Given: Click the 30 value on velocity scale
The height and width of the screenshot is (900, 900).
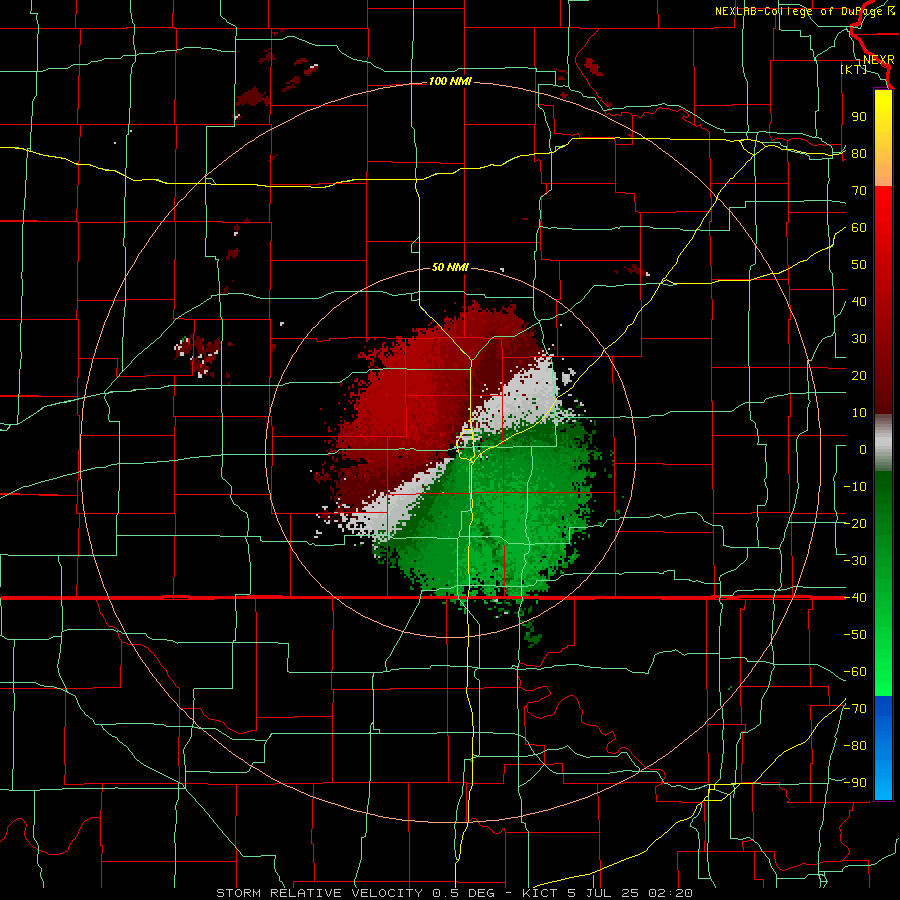Looking at the screenshot, I should pos(859,339).
